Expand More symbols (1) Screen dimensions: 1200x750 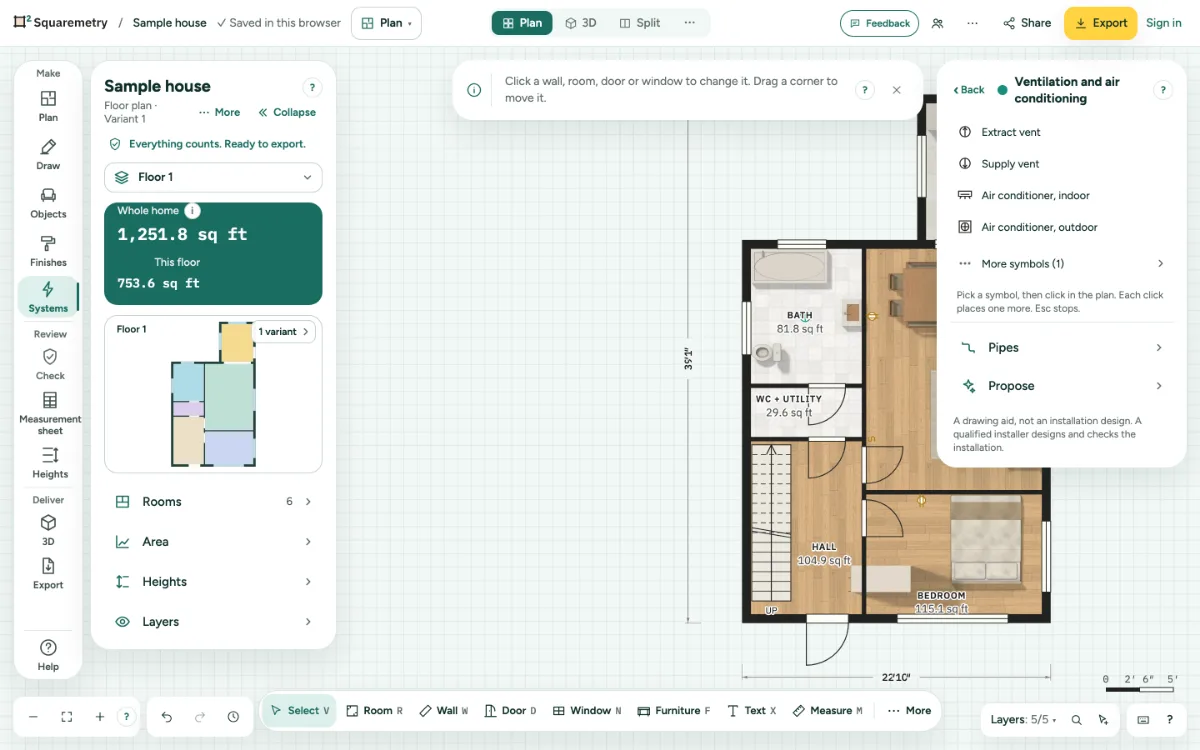click(1061, 264)
